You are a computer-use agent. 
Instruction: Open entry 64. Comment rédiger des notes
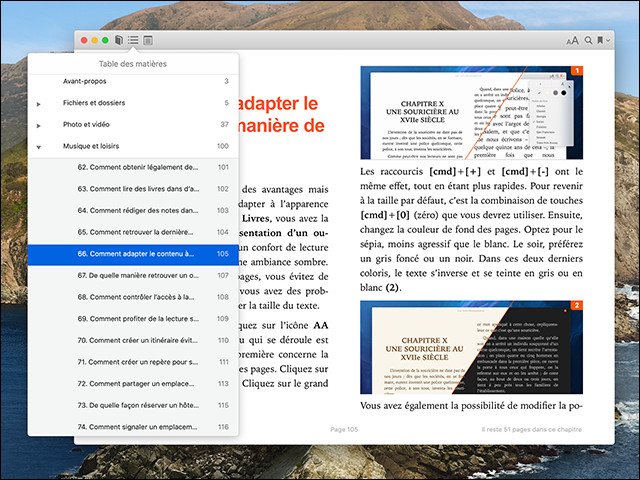[x=133, y=211]
